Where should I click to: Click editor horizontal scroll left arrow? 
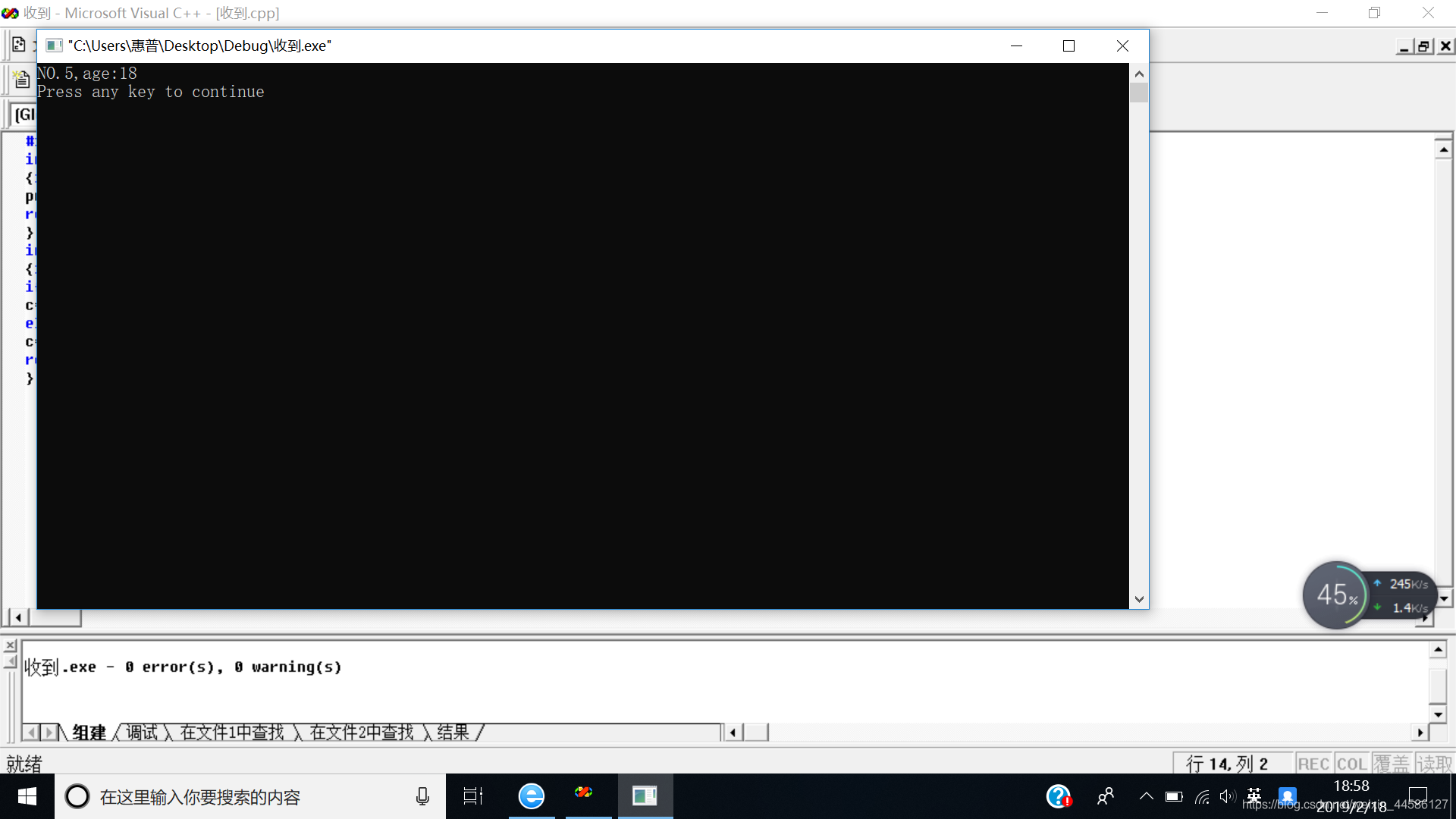18,617
